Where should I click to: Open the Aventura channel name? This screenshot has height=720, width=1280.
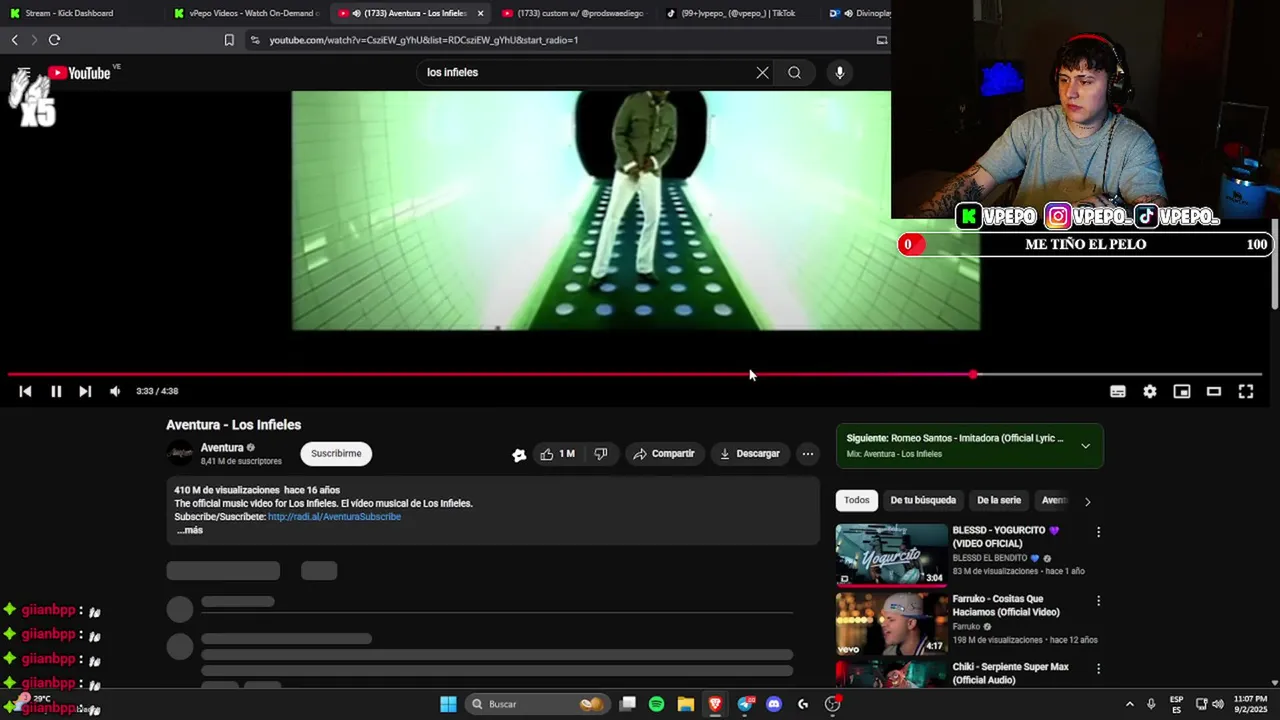(222, 448)
